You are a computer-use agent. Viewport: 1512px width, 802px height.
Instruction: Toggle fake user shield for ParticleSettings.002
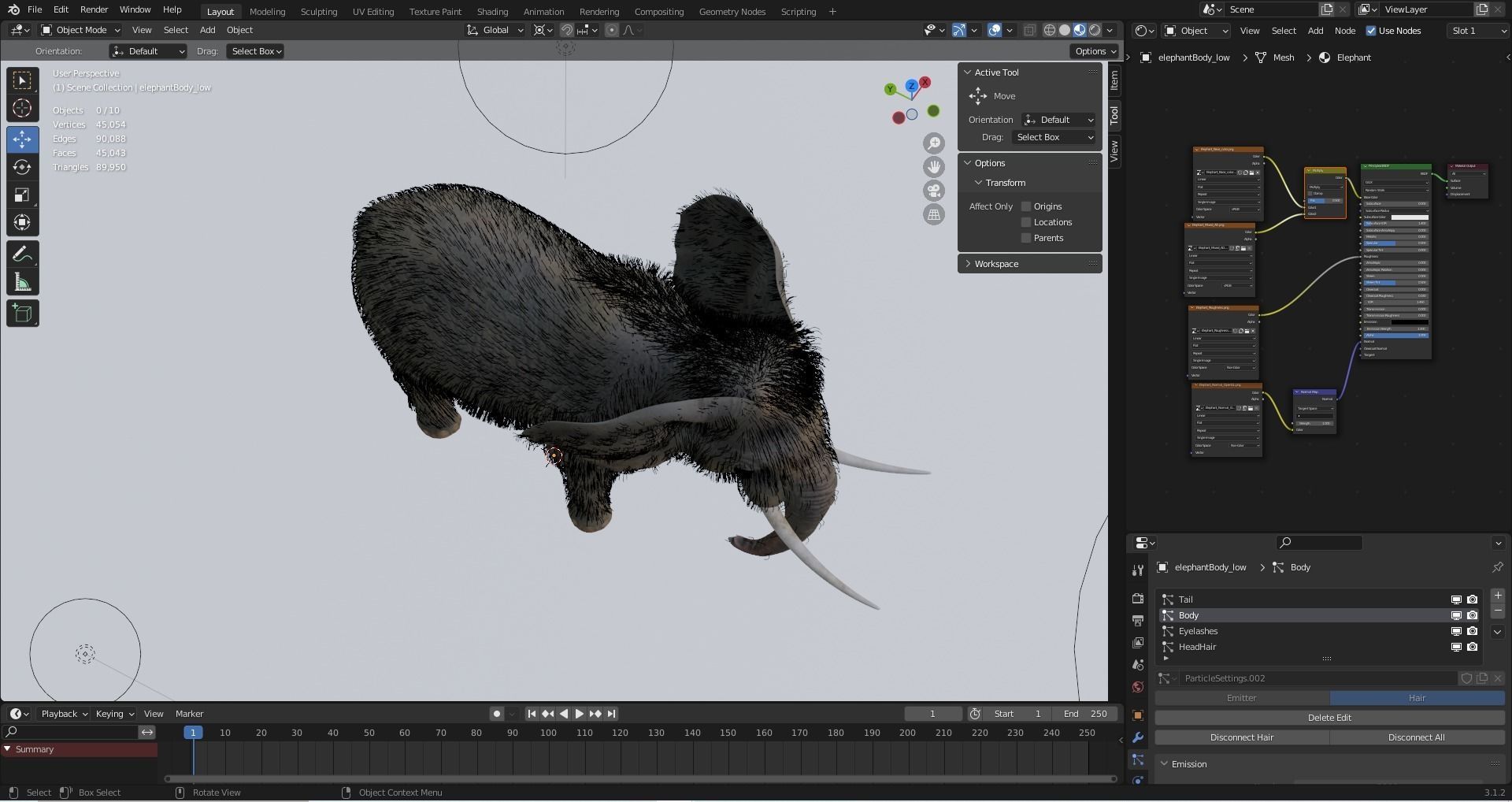[x=1466, y=678]
